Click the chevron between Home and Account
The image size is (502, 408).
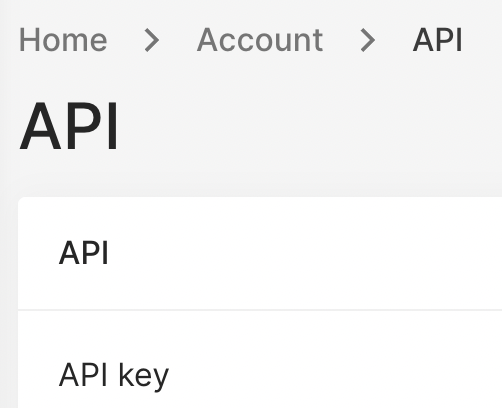[x=152, y=40]
